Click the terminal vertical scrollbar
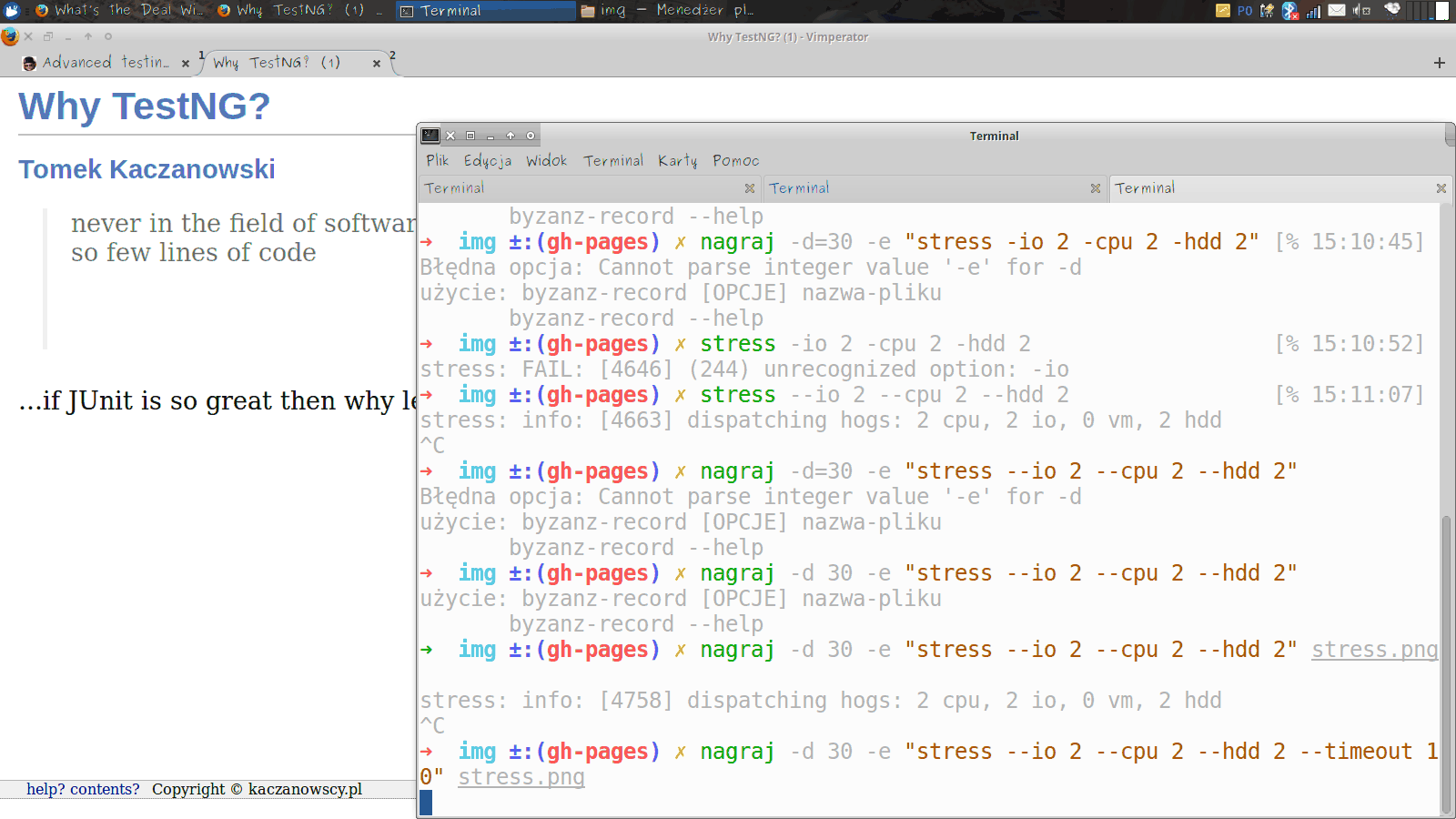Image resolution: width=1456 pixels, height=819 pixels. [x=1446, y=664]
